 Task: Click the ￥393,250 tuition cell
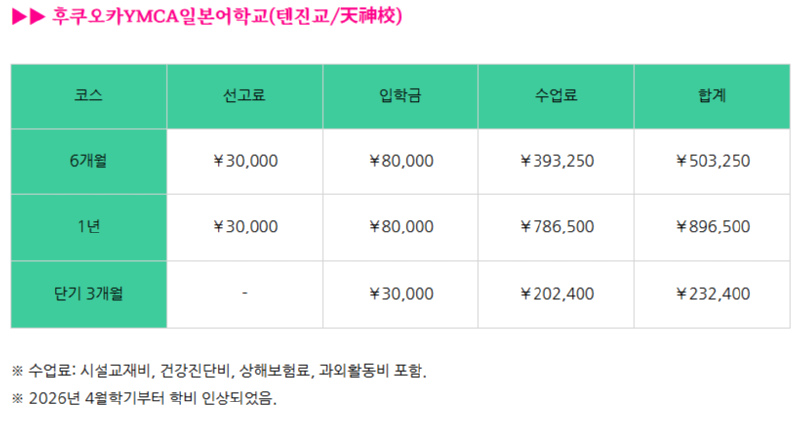[x=557, y=160]
